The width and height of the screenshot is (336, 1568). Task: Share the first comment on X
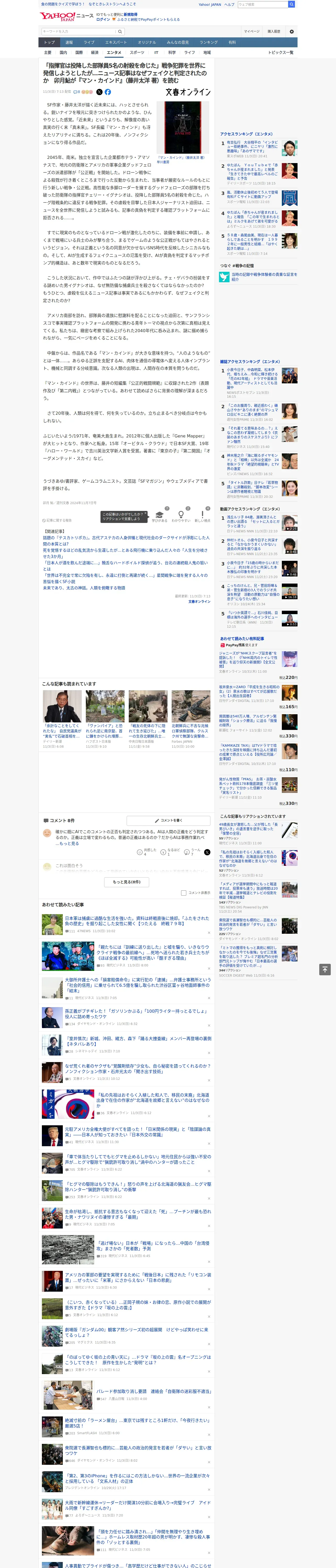tap(207, 852)
